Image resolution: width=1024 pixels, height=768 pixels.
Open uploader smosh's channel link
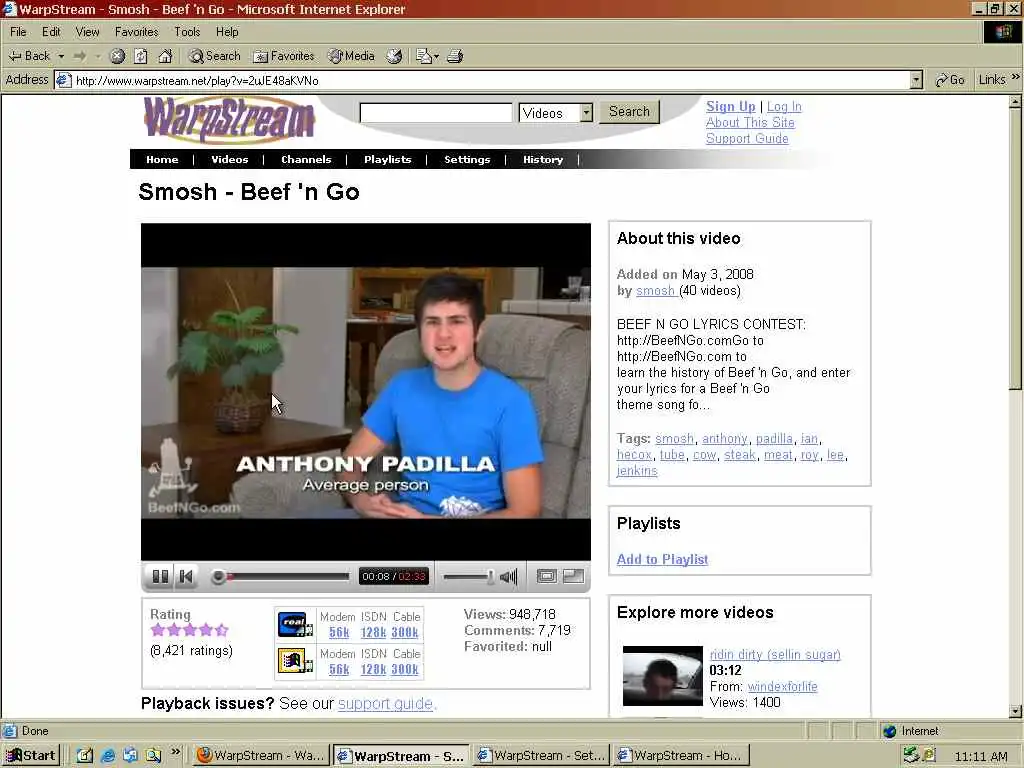pyautogui.click(x=656, y=291)
